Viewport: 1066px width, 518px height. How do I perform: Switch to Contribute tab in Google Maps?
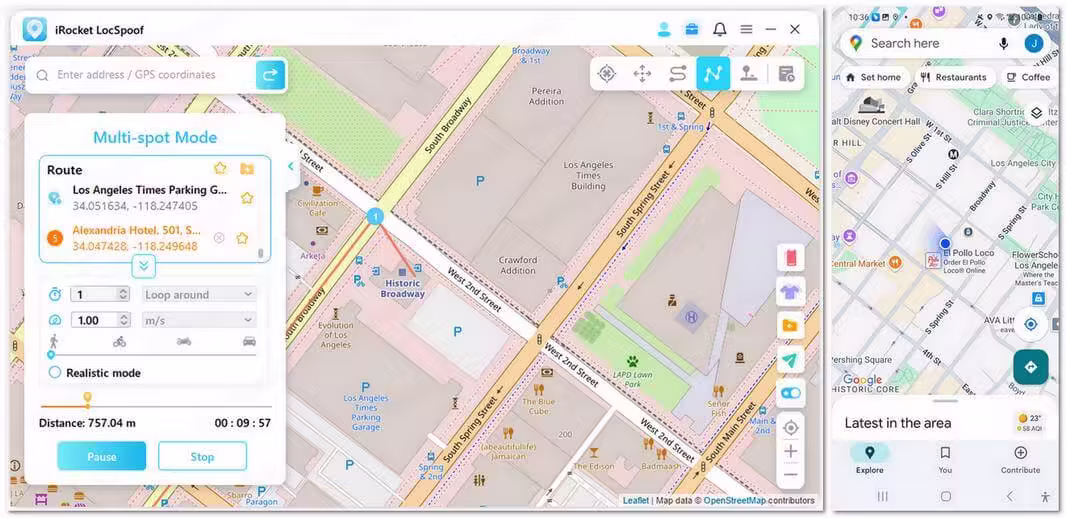click(1020, 460)
